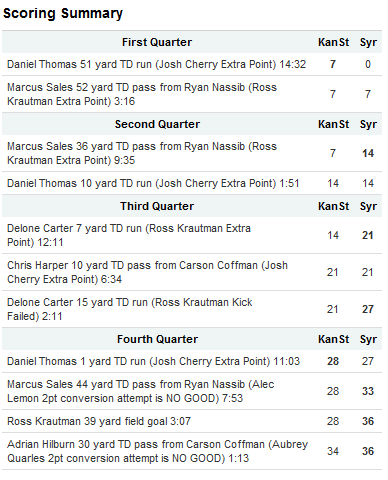Click the Syr score of 33
The width and height of the screenshot is (388, 480).
coord(368,391)
